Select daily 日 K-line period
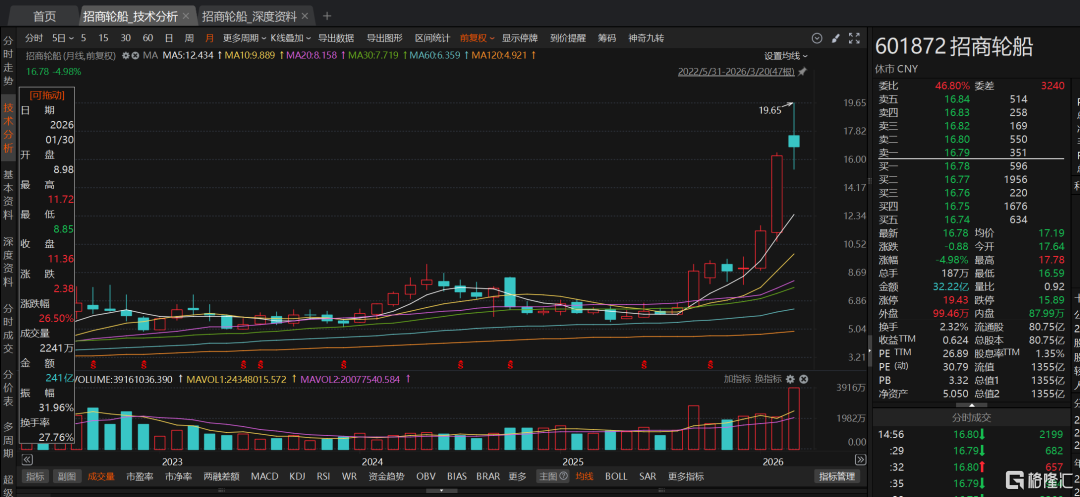1080x497 pixels. point(169,38)
